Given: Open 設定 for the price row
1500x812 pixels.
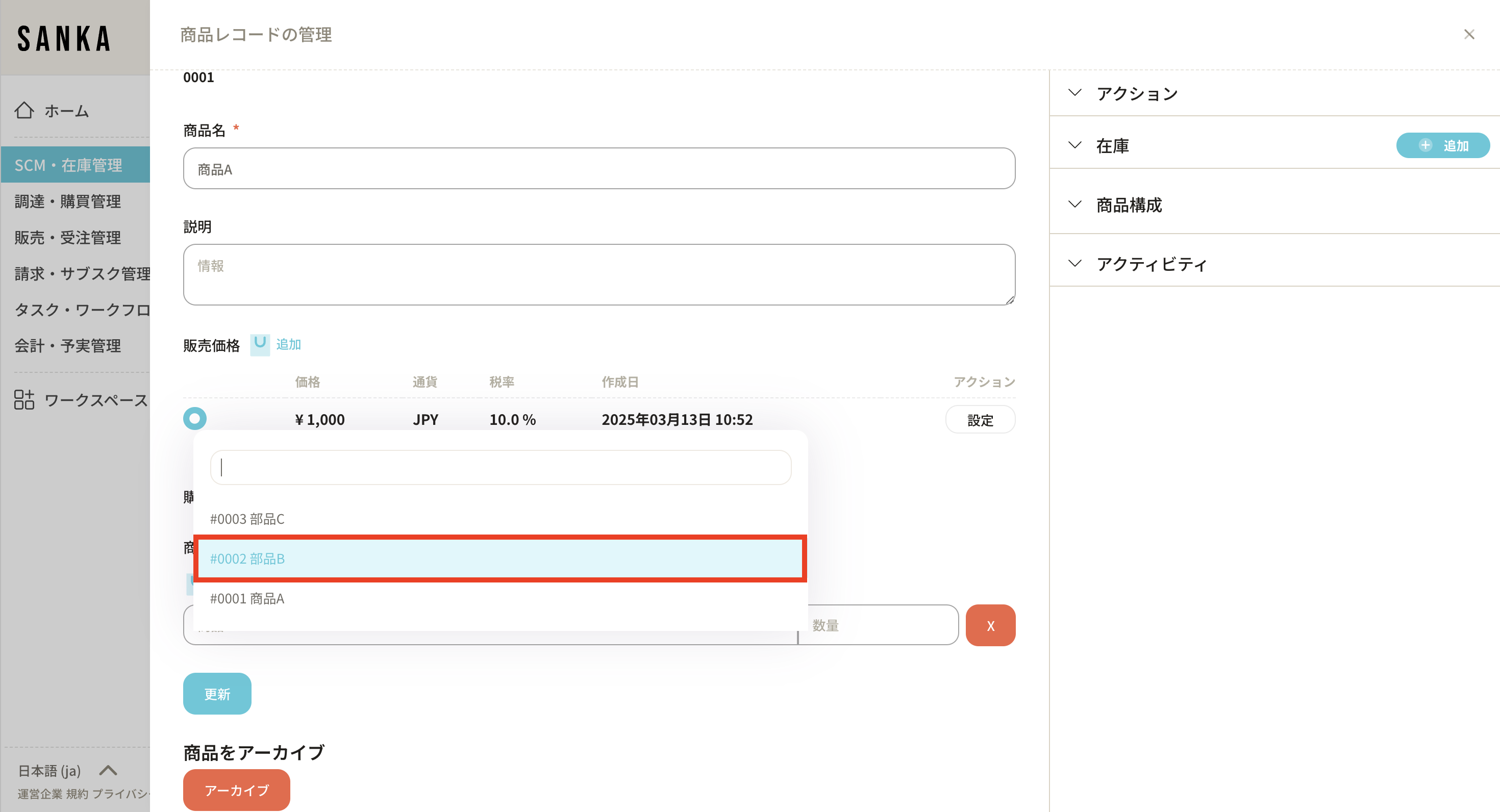Looking at the screenshot, I should pyautogui.click(x=980, y=420).
